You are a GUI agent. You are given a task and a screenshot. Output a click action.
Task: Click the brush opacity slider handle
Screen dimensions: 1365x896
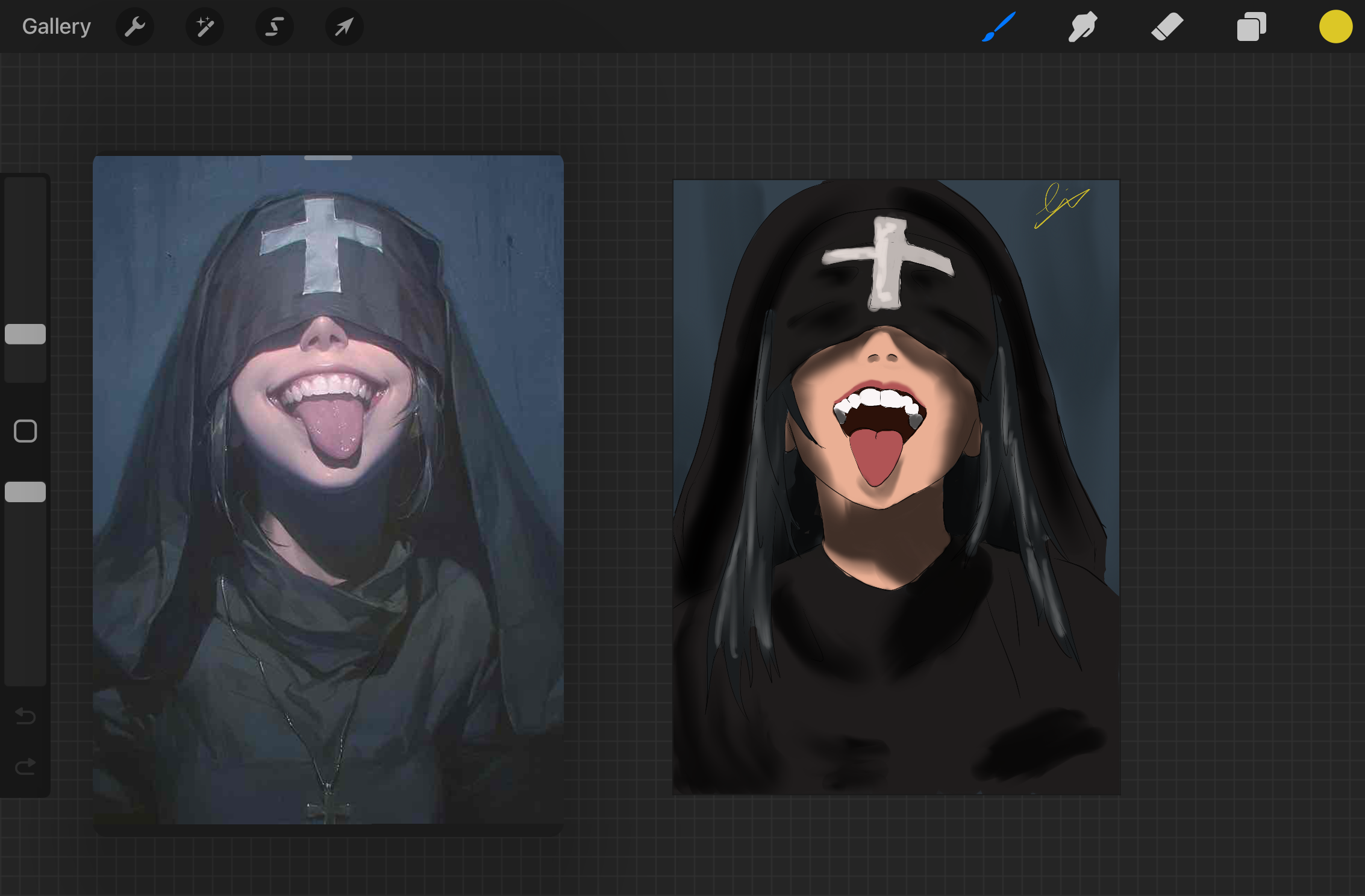(25, 492)
